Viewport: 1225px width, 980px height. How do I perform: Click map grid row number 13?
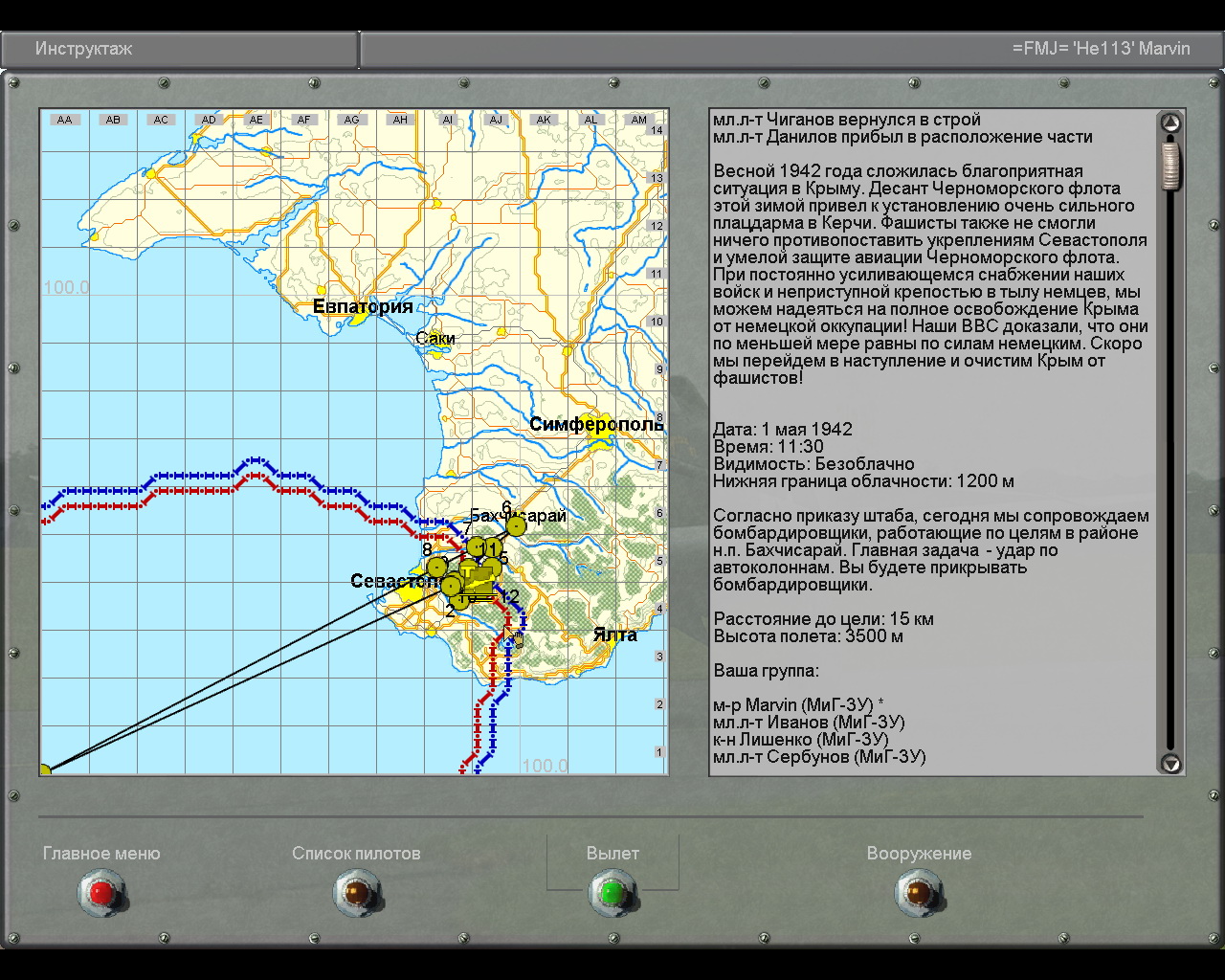tap(657, 178)
